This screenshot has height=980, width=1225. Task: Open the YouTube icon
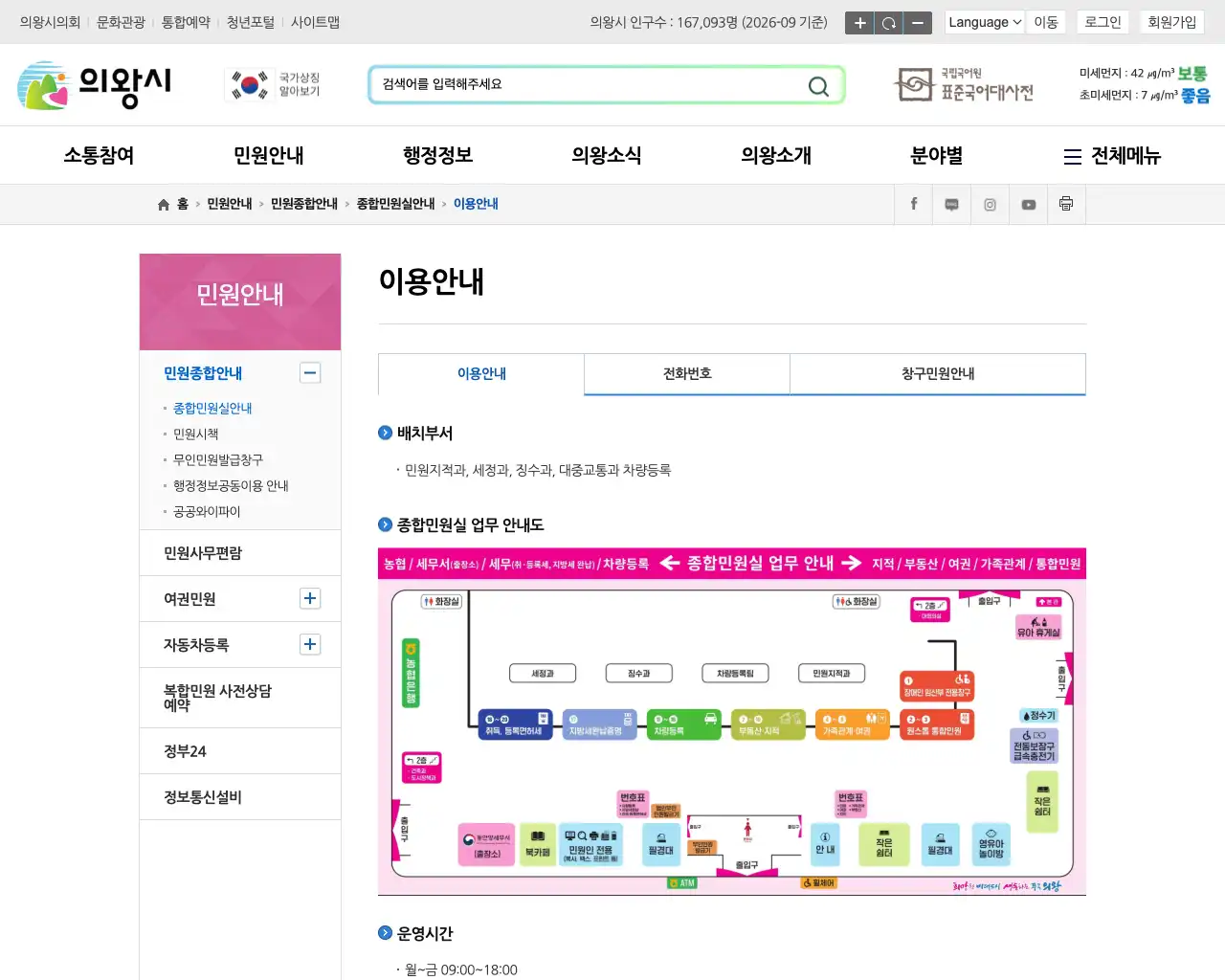(1029, 204)
